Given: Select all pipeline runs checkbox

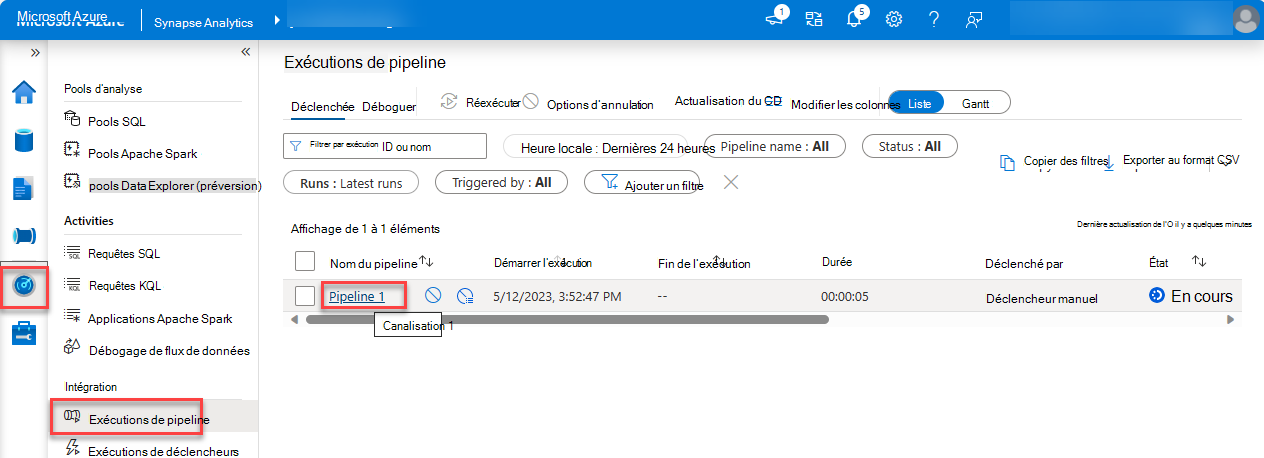Looking at the screenshot, I should point(305,261).
